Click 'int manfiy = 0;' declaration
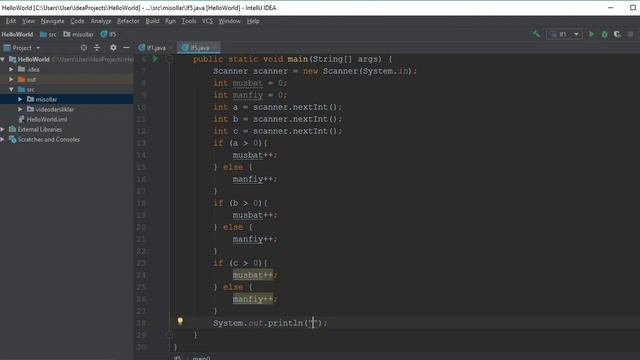This screenshot has width=640, height=360. [250, 95]
